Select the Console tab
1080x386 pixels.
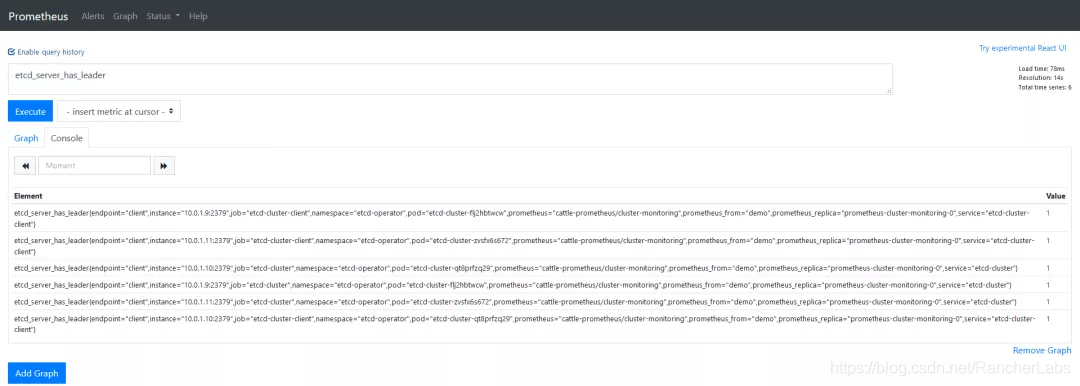(67, 138)
